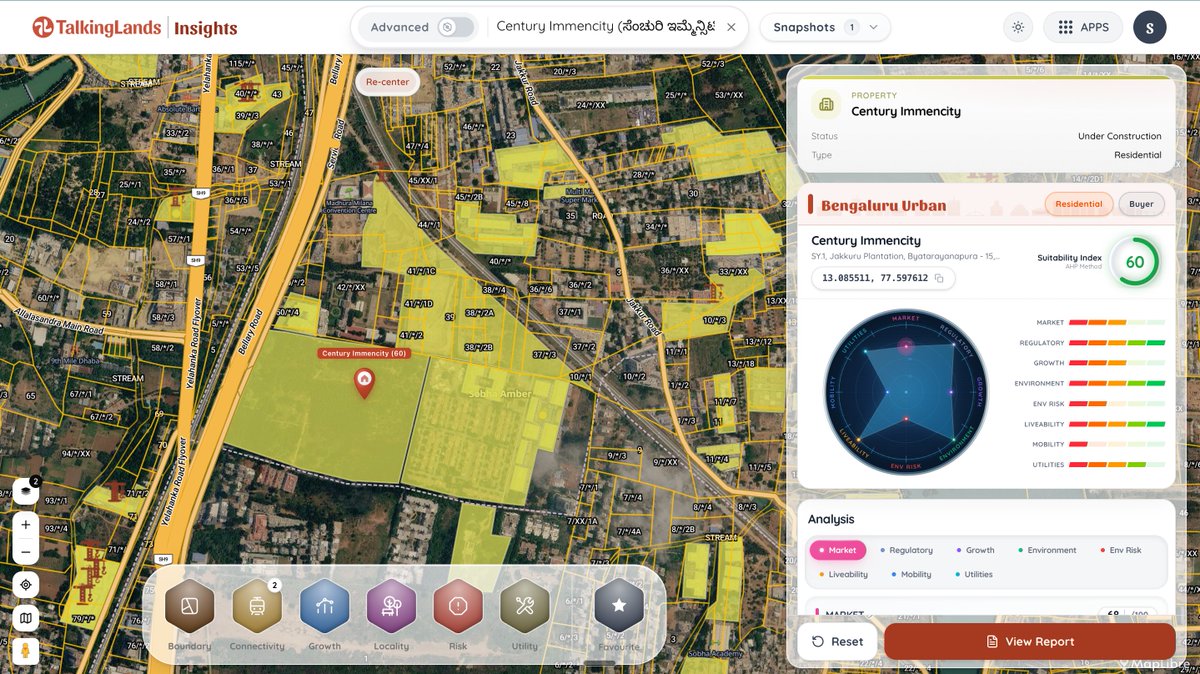Click the Madhura Milana Convention Centre label
The height and width of the screenshot is (674, 1200).
click(x=350, y=207)
